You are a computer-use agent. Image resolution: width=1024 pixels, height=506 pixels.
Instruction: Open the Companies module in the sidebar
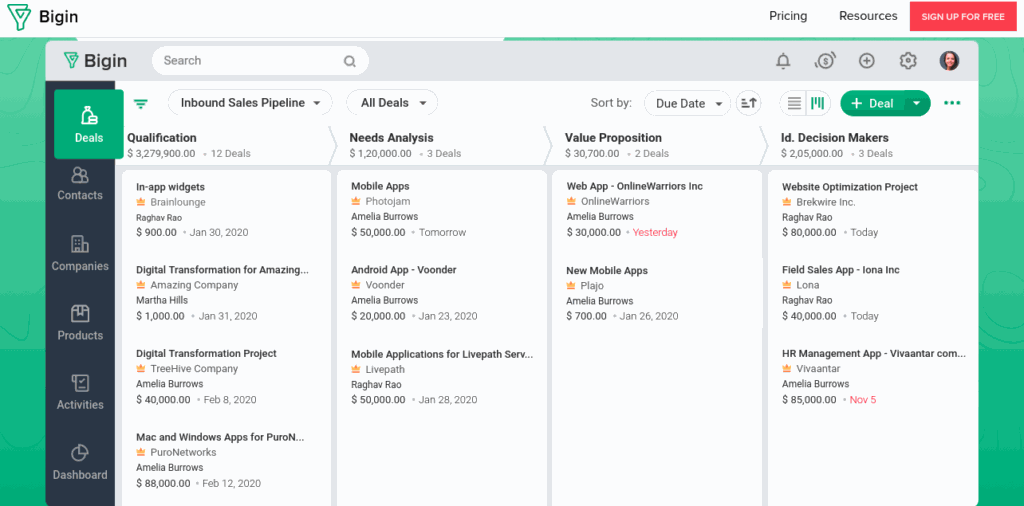80,253
